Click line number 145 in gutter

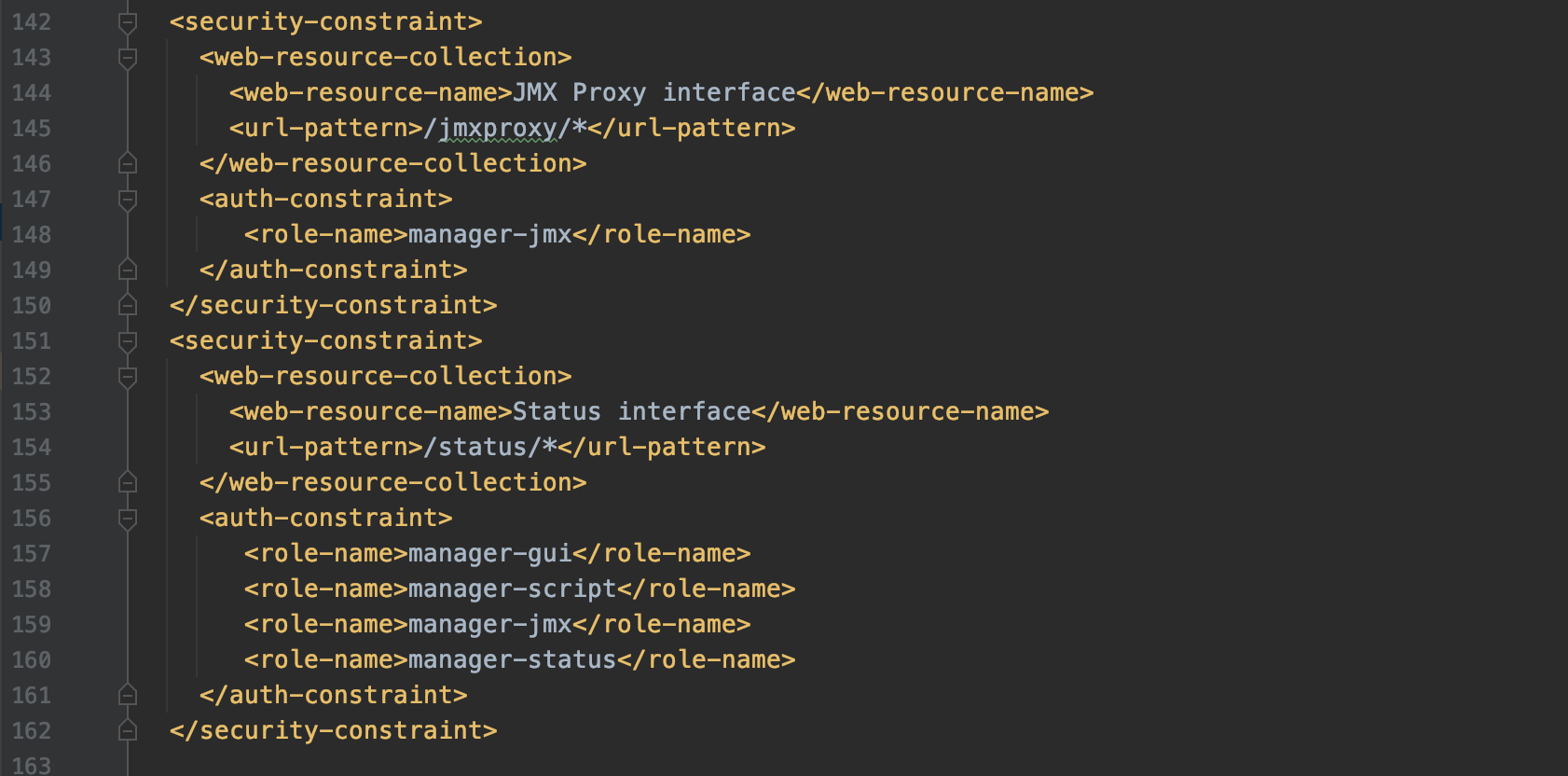pyautogui.click(x=32, y=128)
